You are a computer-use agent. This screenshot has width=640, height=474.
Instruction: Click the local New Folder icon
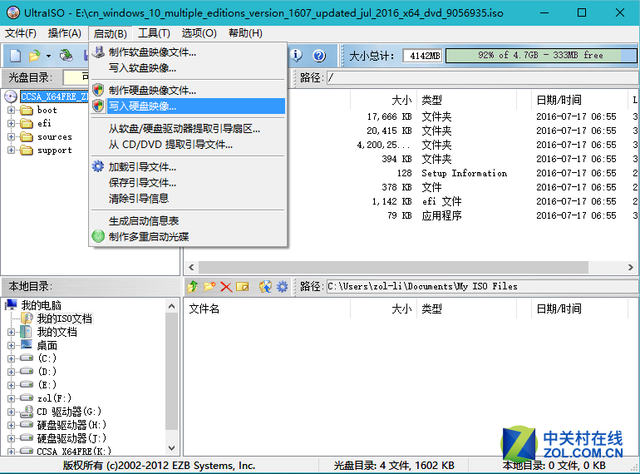[209, 287]
